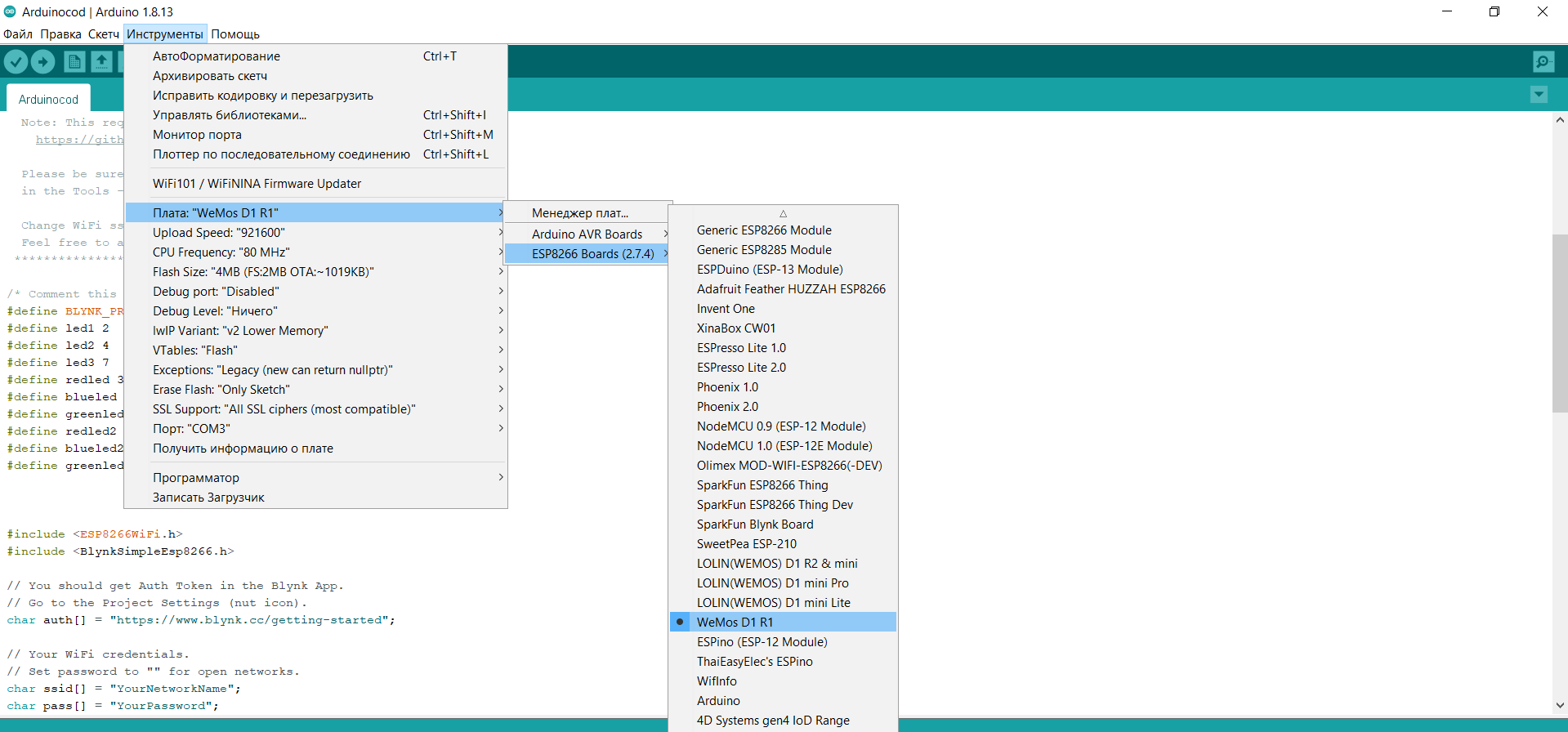Launch WiFi101 / WiFiNINA Firmware Updater
The height and width of the screenshot is (732, 1568).
[315, 184]
